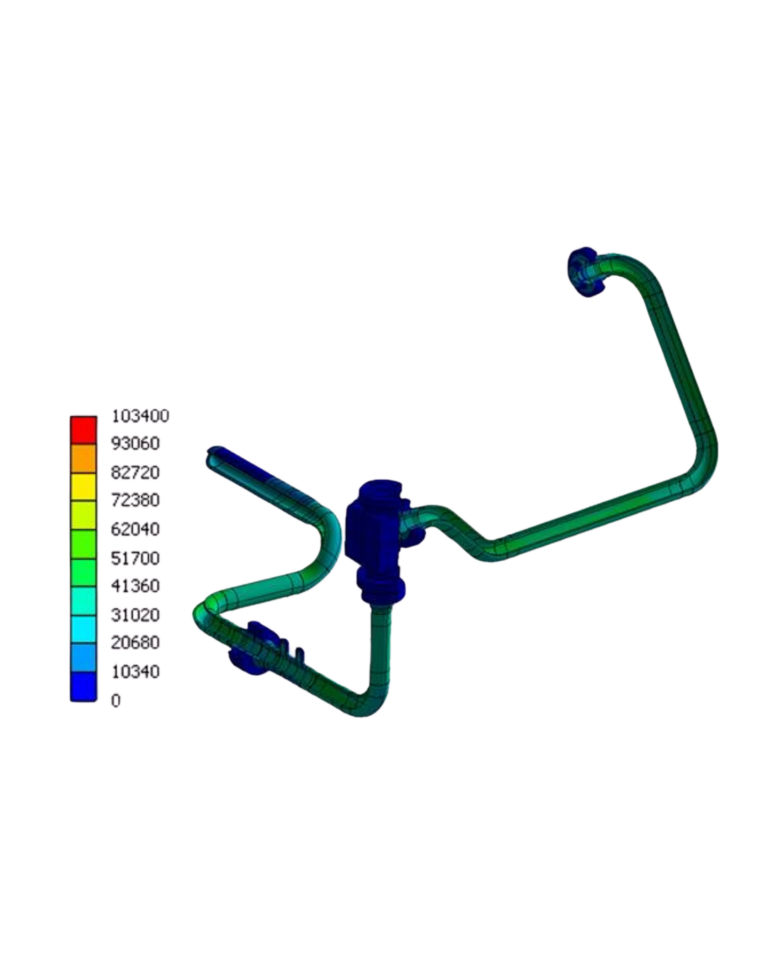Choose the green swatch between 51700 and 41360
The image size is (768, 960).
point(83,572)
